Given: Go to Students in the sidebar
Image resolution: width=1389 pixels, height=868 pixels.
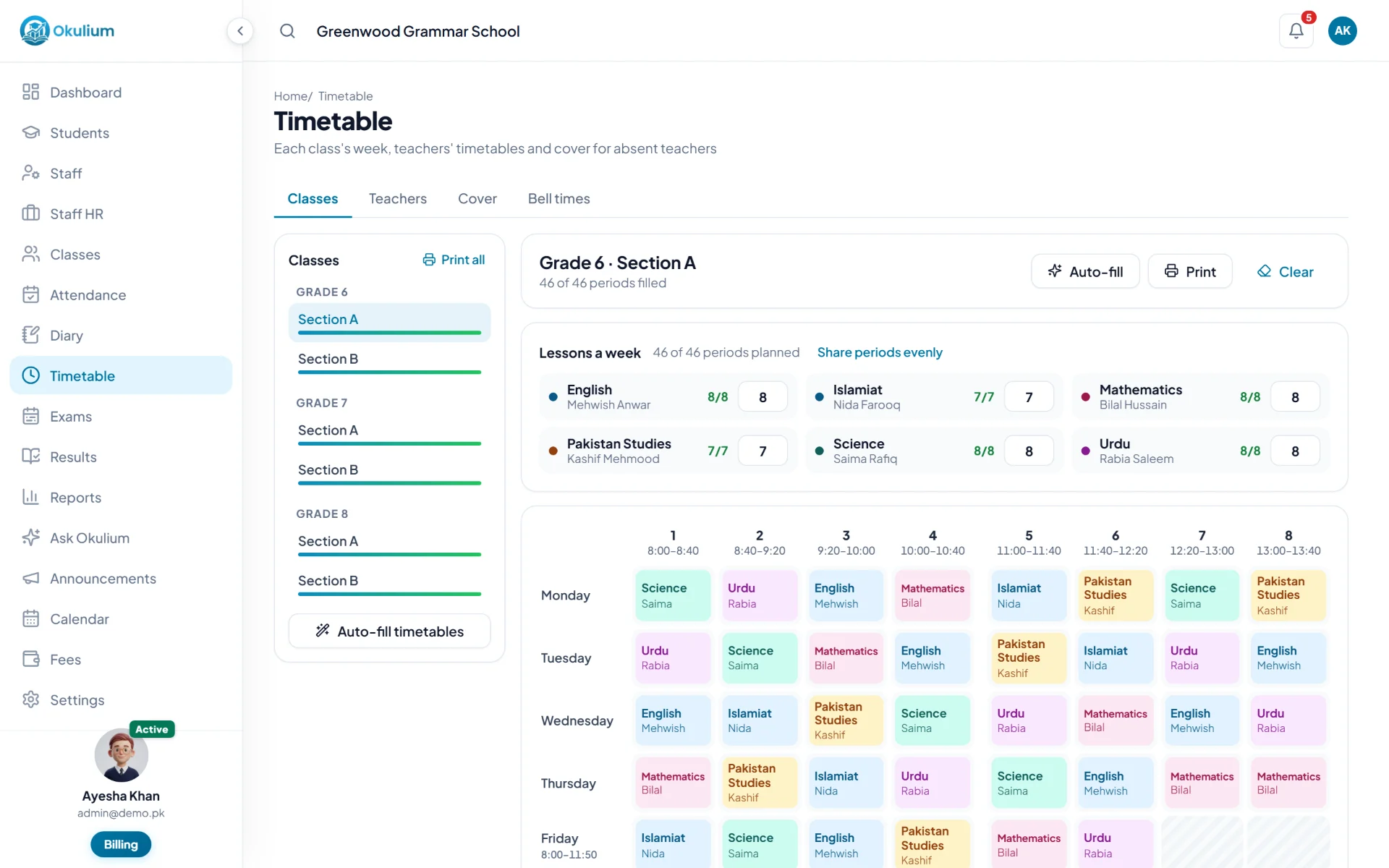Looking at the screenshot, I should tap(121, 133).
